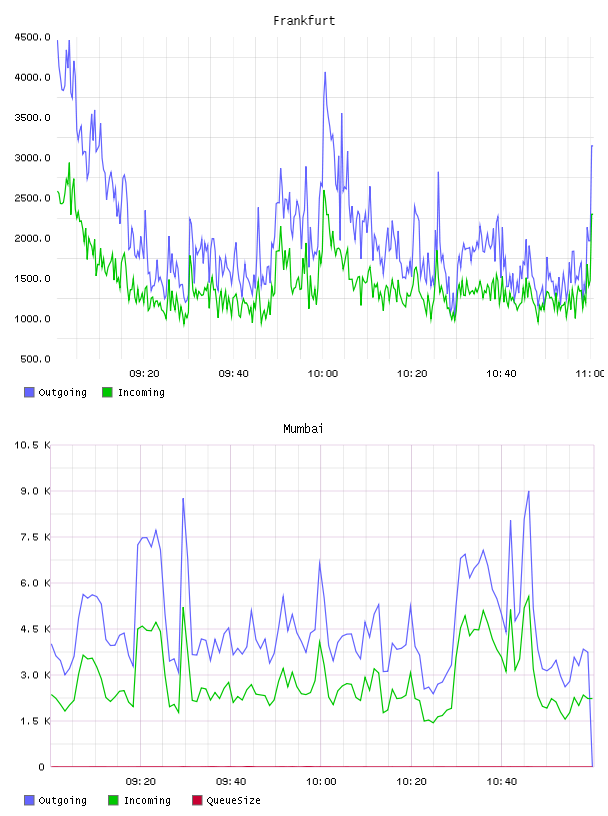Image resolution: width=608 pixels, height=816 pixels.
Task: Click the 1500.0 y-axis label in Frankfurt chart
Action: point(32,279)
